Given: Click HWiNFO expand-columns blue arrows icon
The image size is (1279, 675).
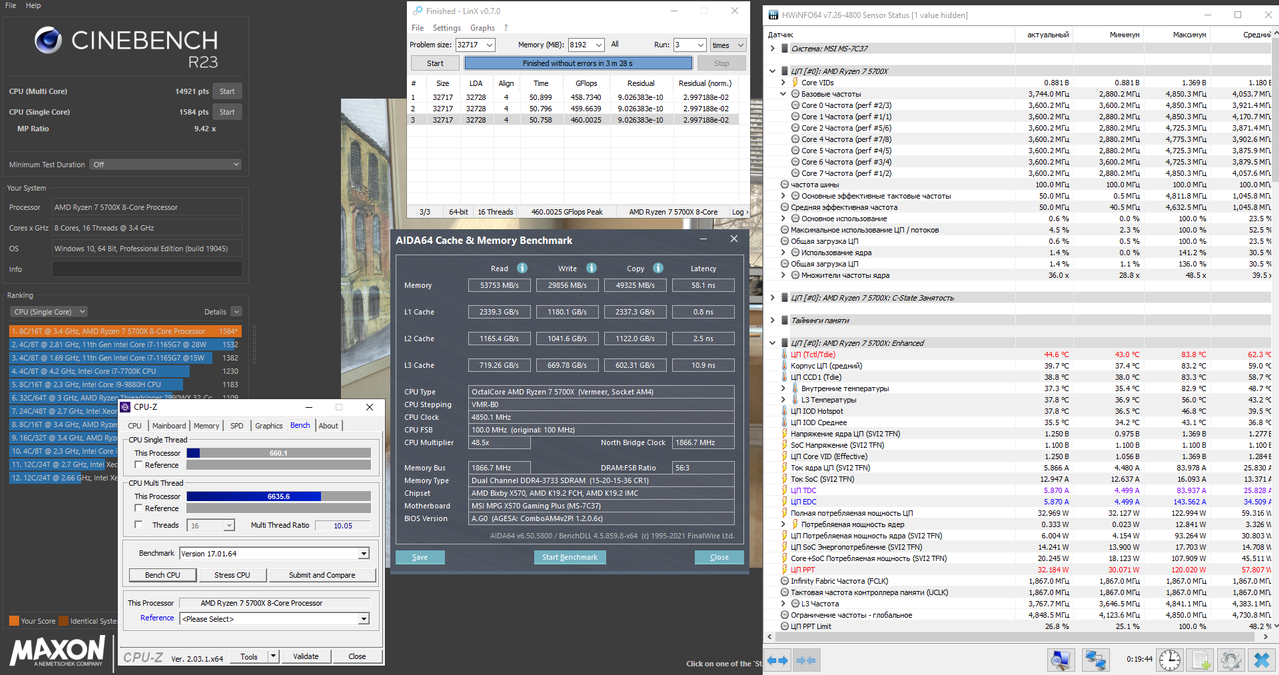Looking at the screenshot, I should 777,660.
